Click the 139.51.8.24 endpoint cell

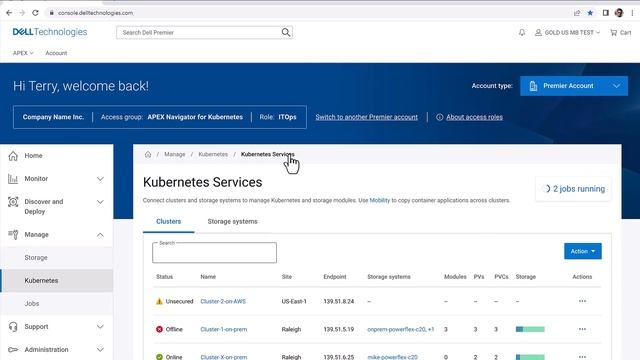[x=339, y=301]
